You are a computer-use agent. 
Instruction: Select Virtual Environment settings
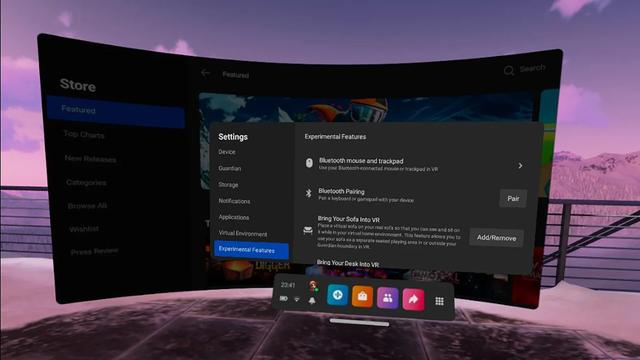click(243, 233)
